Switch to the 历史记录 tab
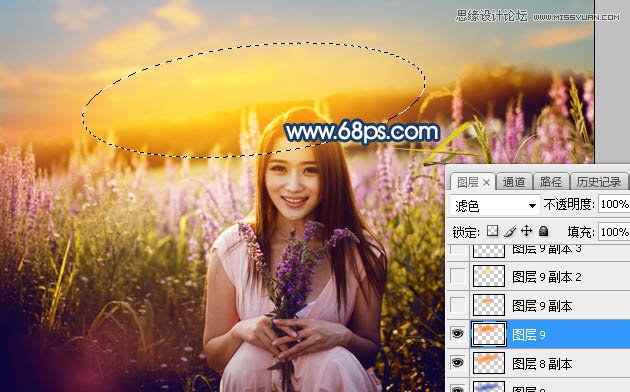Screen dimensions: 630x392 (599, 182)
